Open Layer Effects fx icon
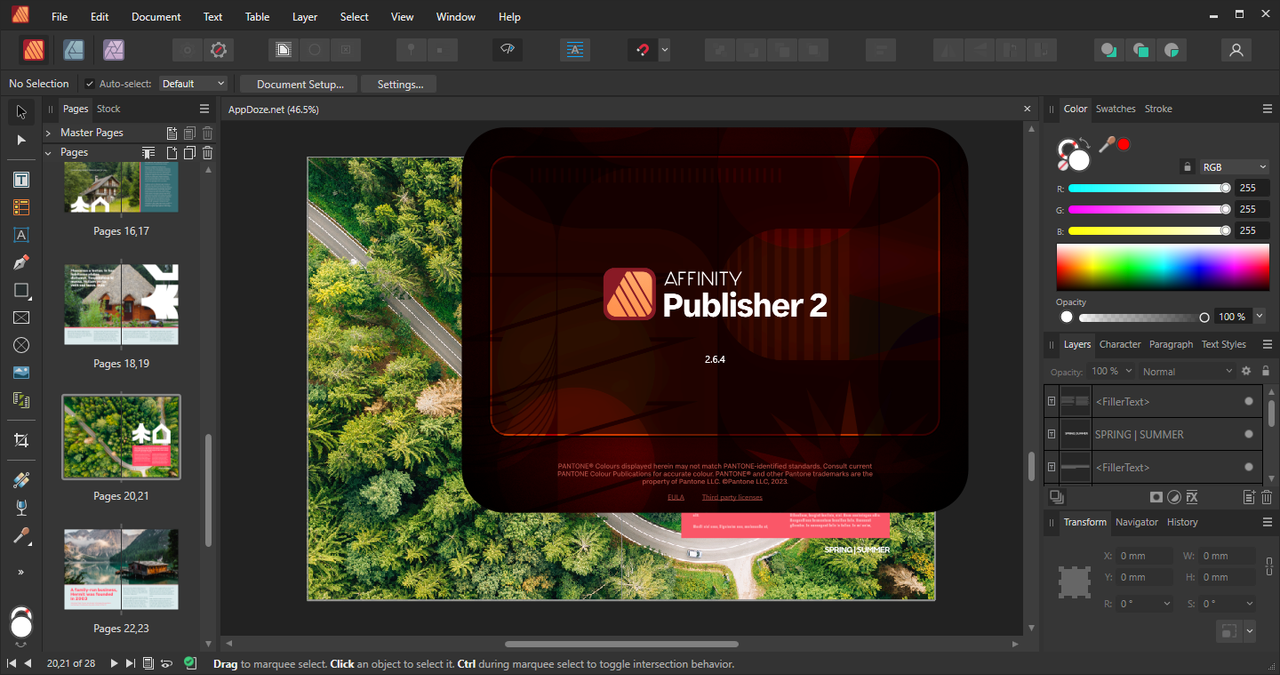Viewport: 1280px width, 675px height. click(1192, 497)
